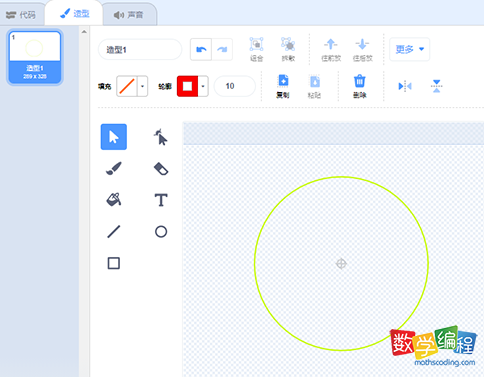Screen dimensions: 484x377
Task: Click the Paste (粘贴) icon
Action: coord(314,86)
